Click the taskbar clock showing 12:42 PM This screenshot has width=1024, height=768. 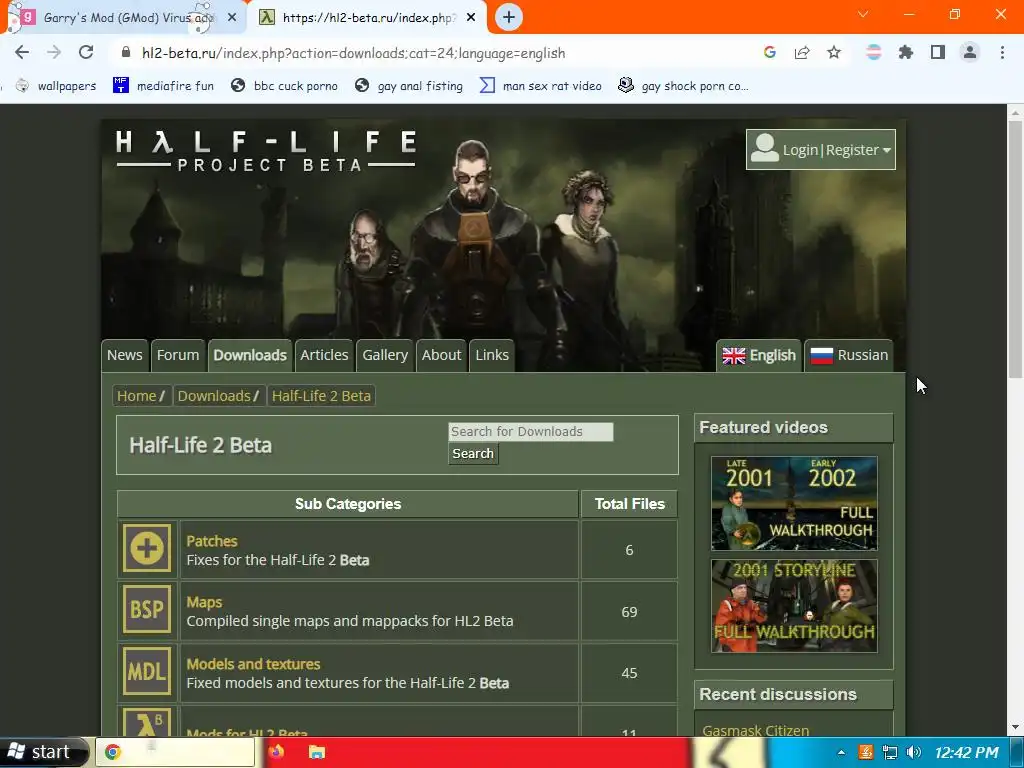[967, 752]
